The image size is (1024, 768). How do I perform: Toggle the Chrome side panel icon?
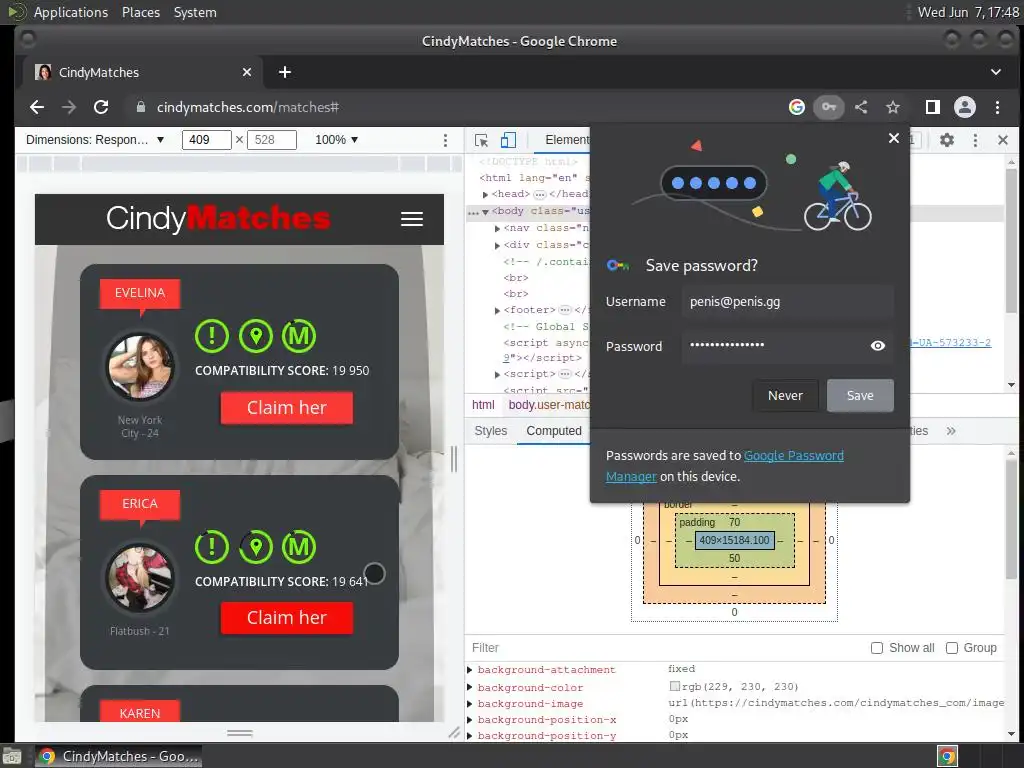click(x=933, y=107)
